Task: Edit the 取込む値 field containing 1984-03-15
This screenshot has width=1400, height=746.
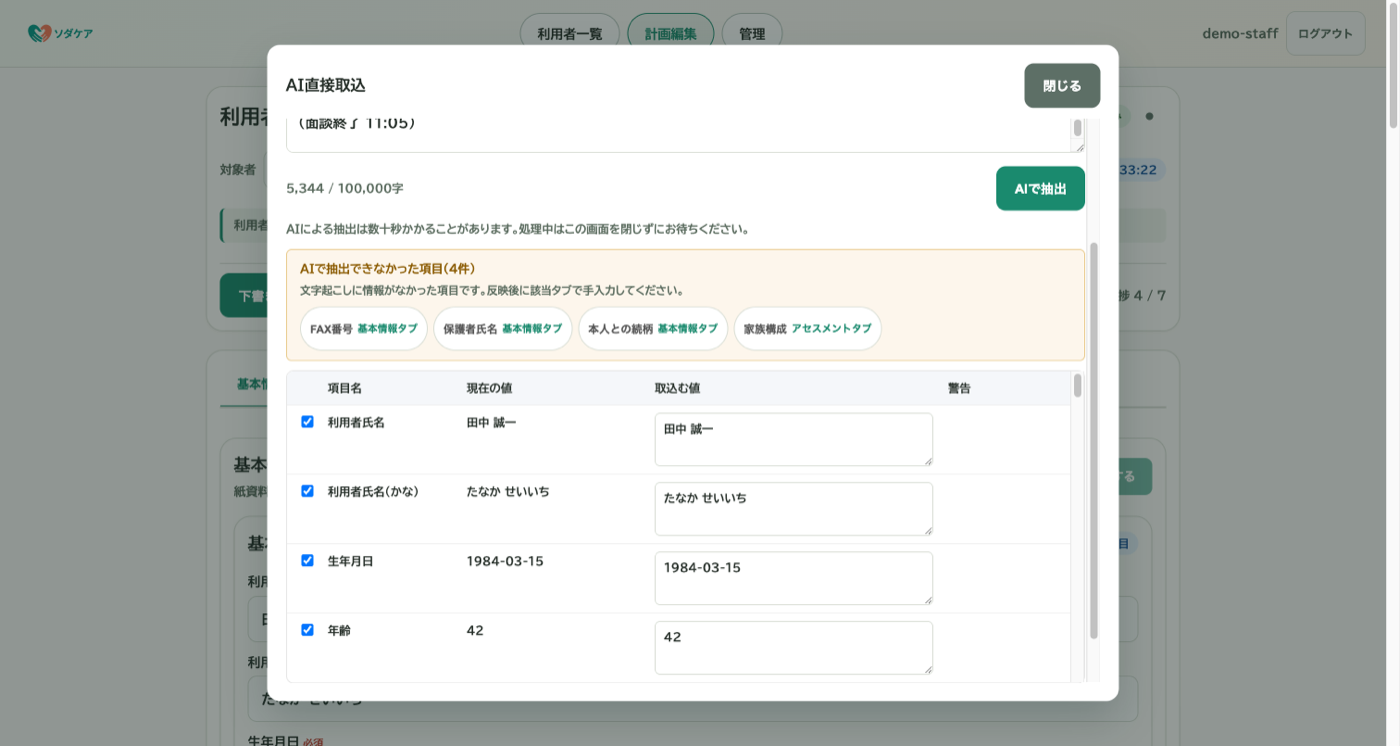Action: coord(794,578)
